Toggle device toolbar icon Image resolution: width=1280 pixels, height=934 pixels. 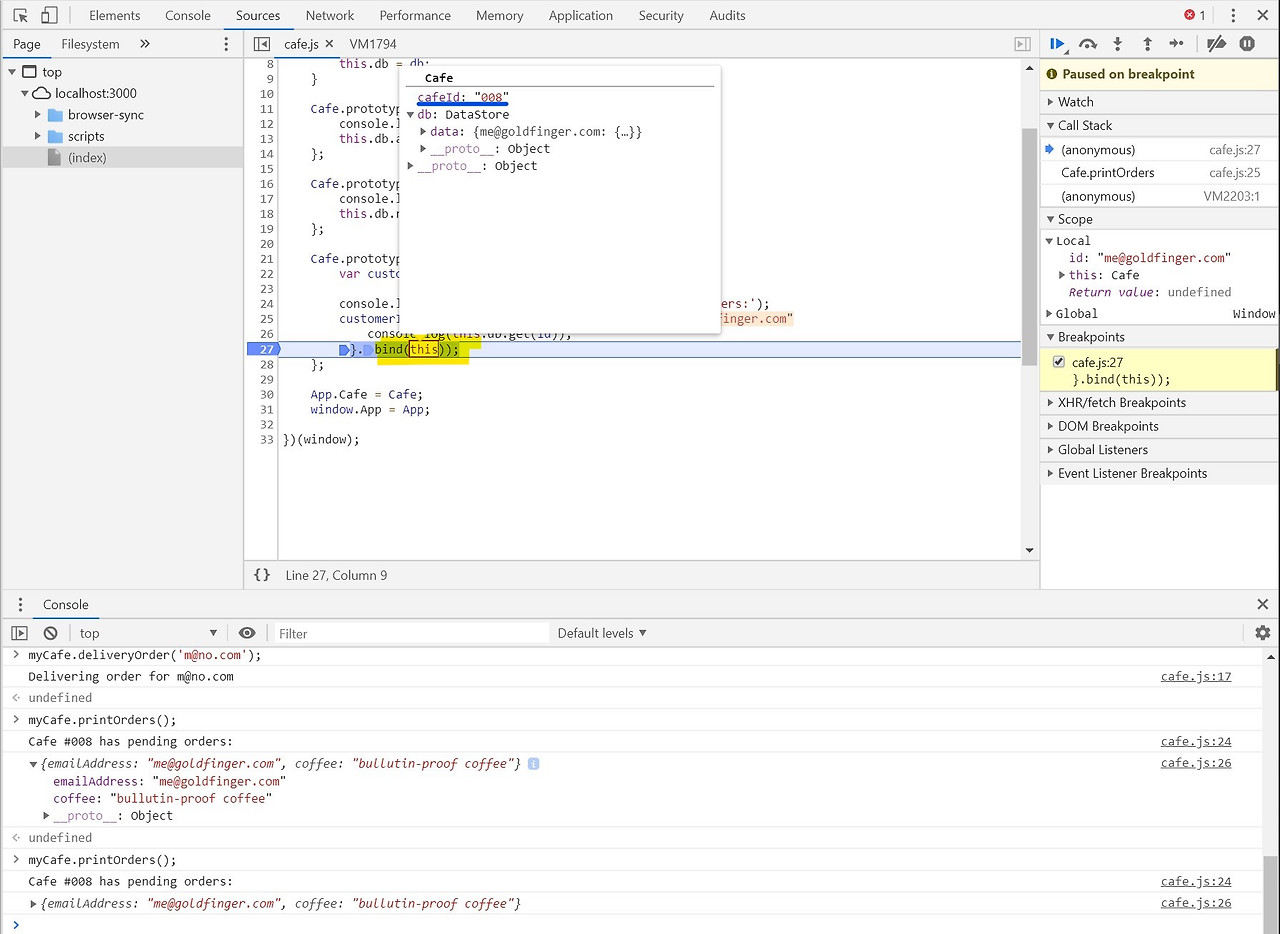point(49,15)
